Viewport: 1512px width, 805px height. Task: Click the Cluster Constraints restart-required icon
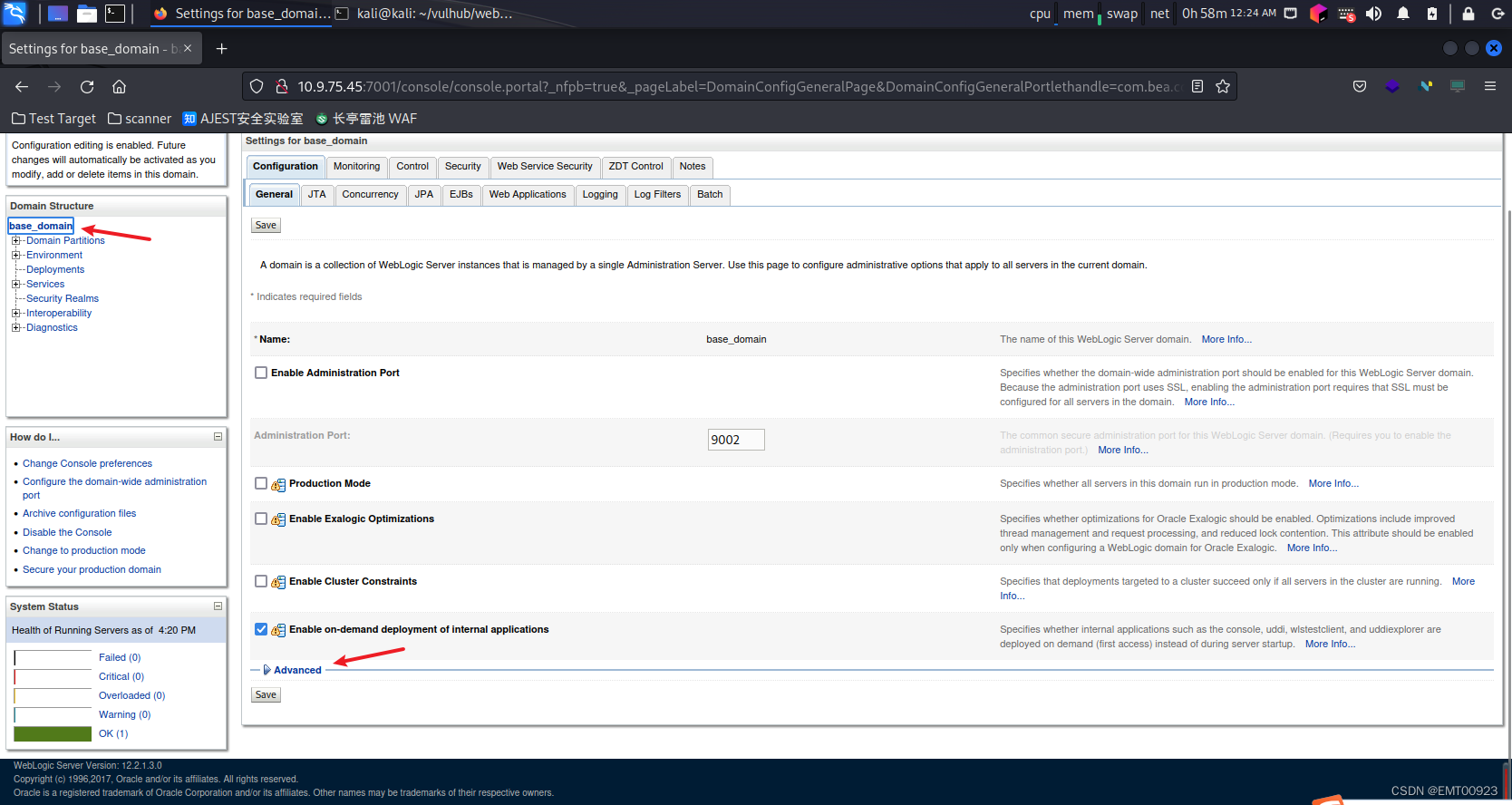(278, 583)
